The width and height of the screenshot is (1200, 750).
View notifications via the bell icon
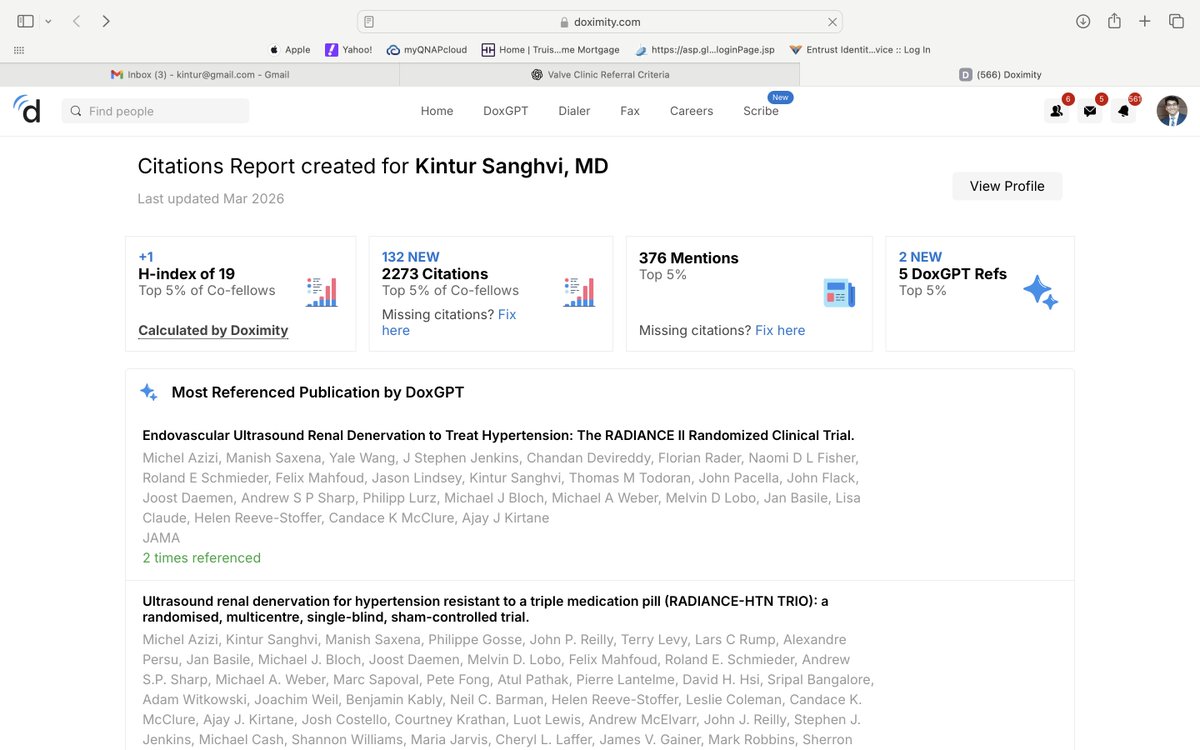[x=1124, y=110]
